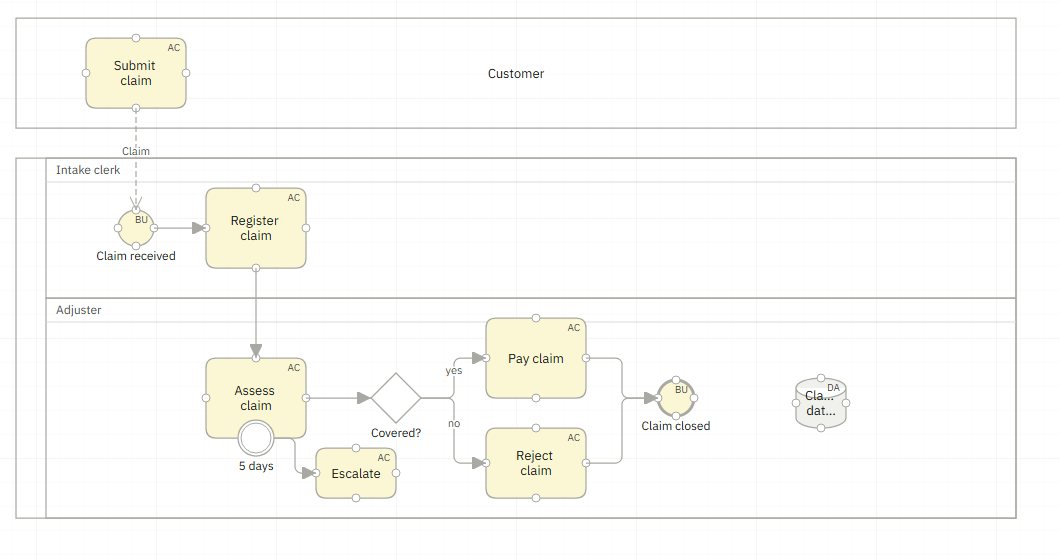Click the AC marker on Assess claim
This screenshot has height=560, width=1060.
click(x=293, y=368)
